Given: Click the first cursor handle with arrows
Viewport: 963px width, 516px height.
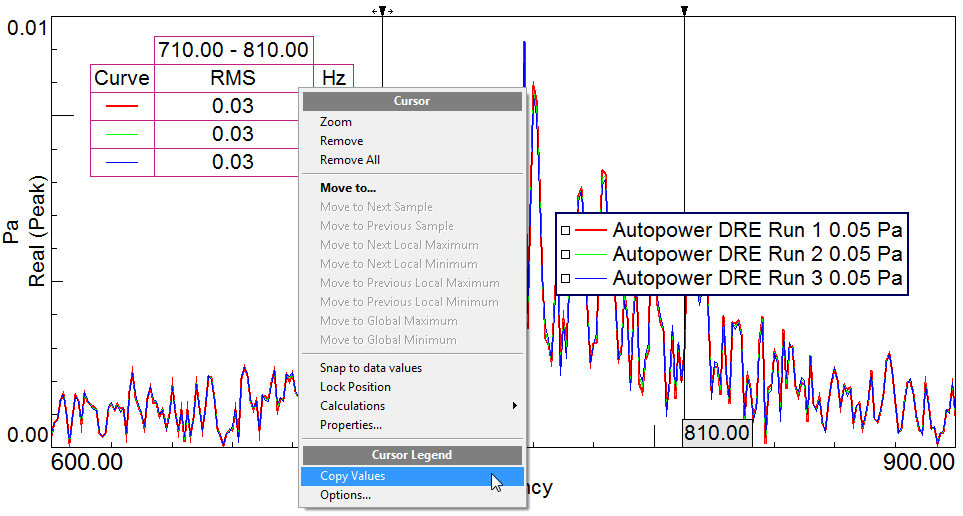Looking at the screenshot, I should [x=382, y=11].
